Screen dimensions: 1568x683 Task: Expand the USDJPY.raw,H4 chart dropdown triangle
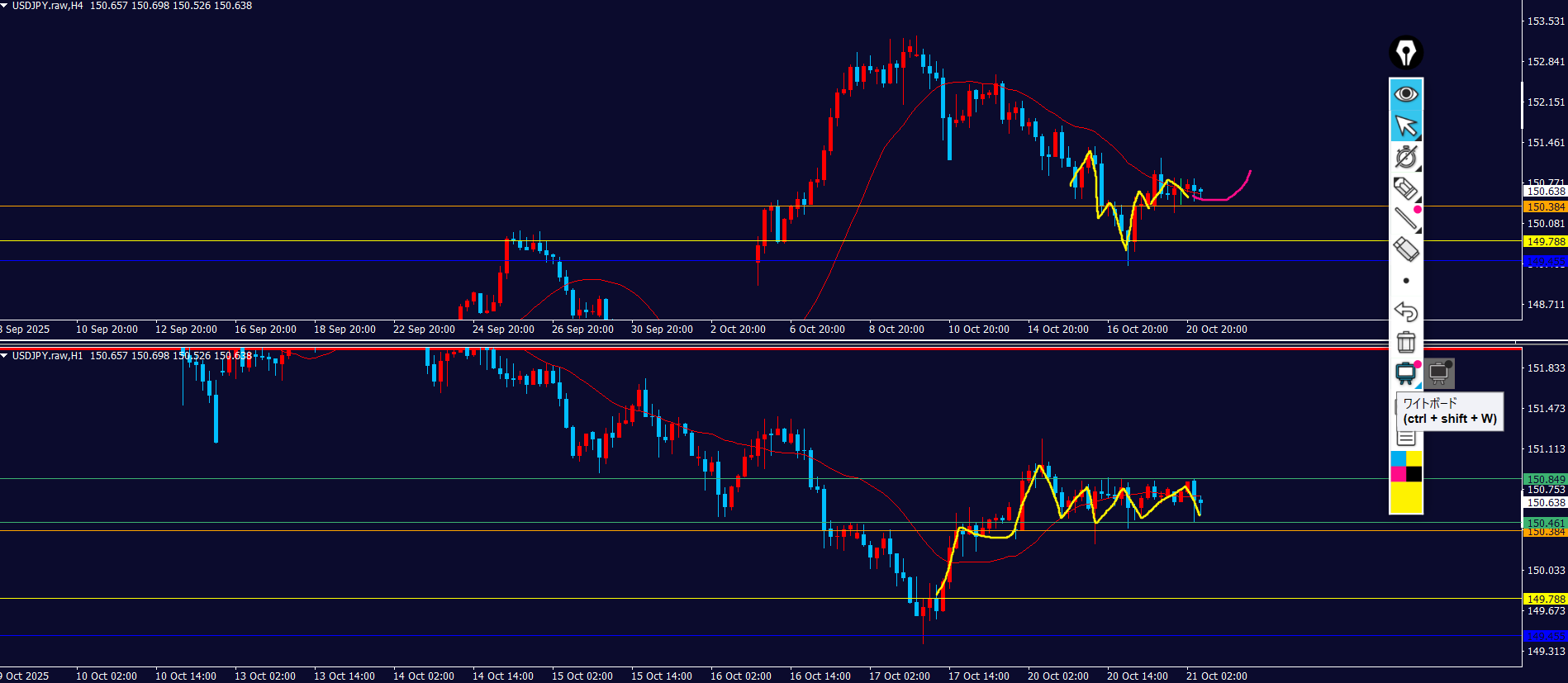click(5, 6)
